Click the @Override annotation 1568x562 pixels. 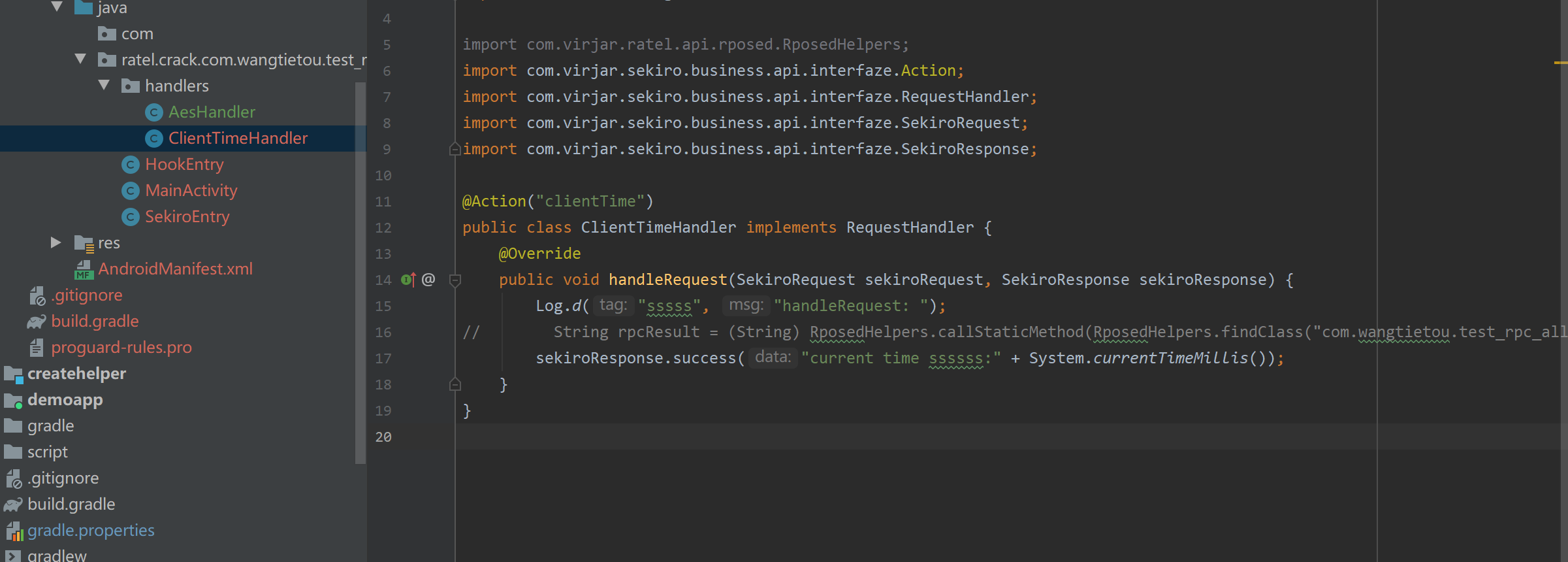point(539,254)
